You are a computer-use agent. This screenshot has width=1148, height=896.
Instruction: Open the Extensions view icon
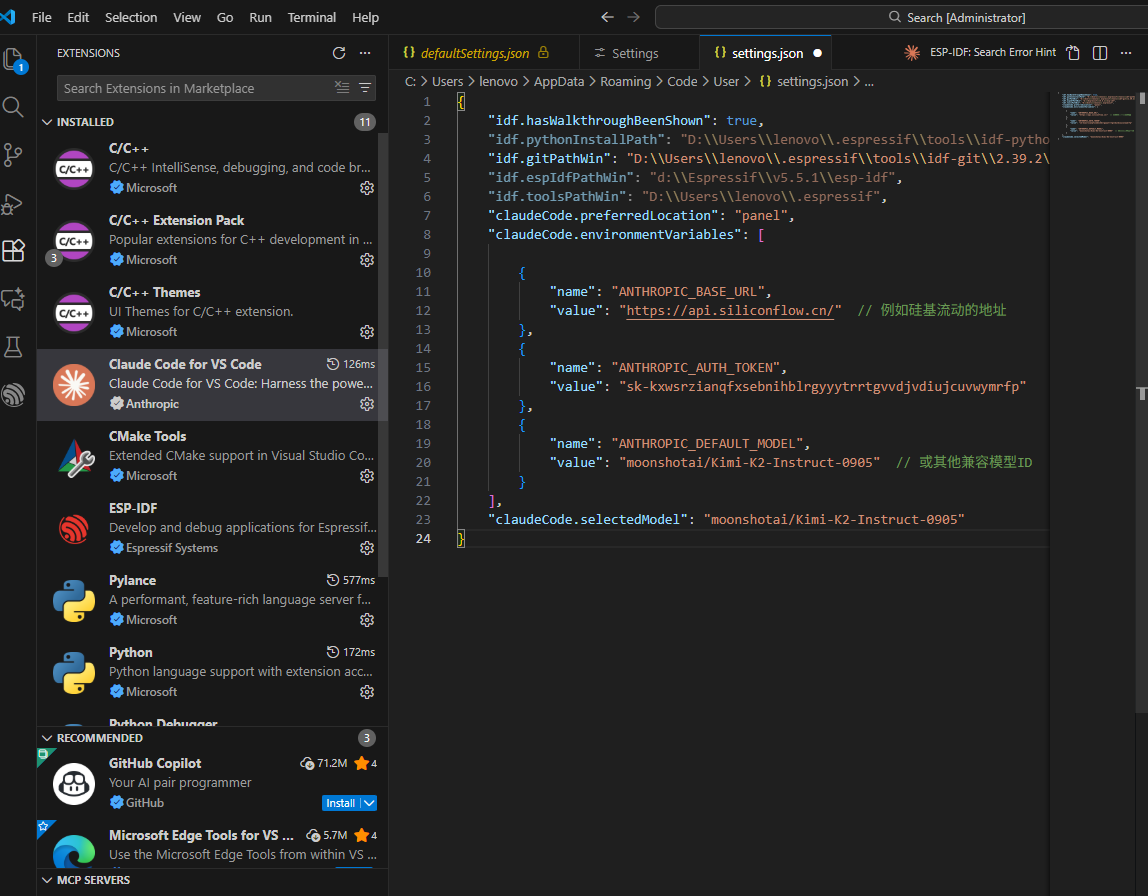14,250
